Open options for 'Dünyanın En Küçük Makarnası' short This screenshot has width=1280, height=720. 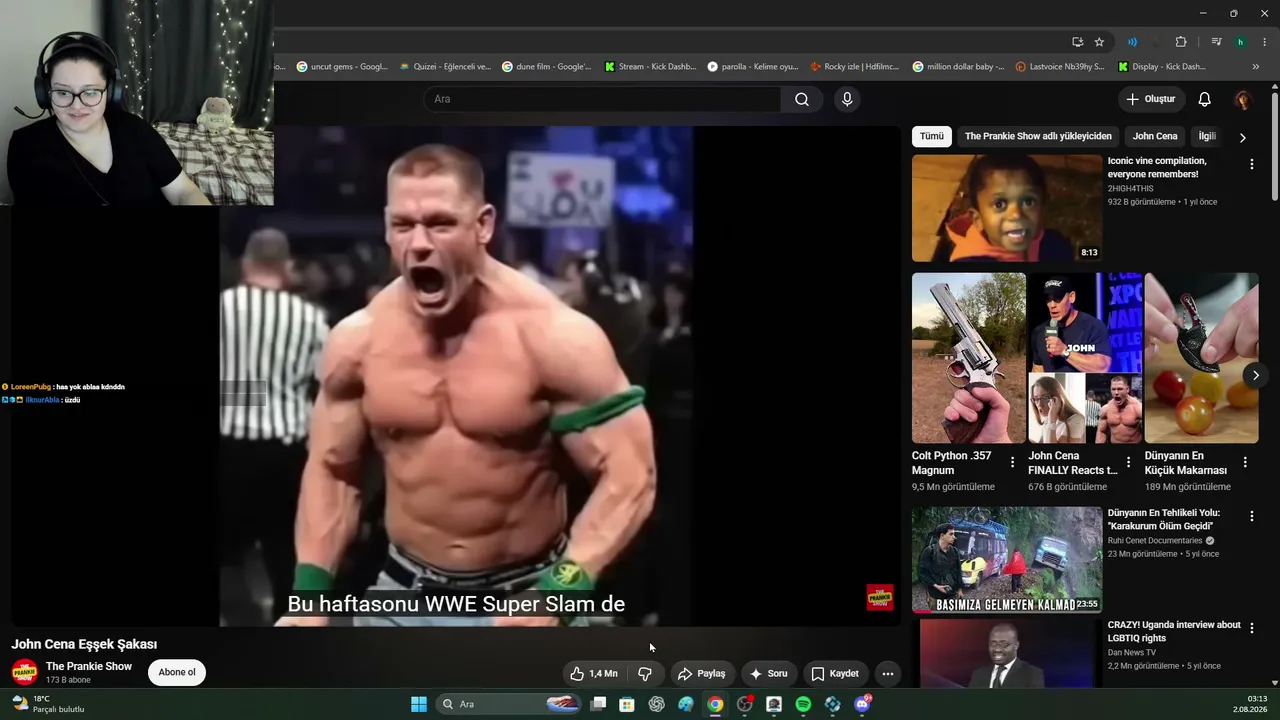coord(1245,462)
